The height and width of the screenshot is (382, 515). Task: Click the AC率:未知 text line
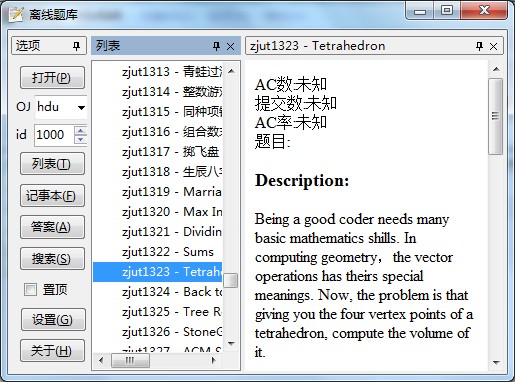pos(291,122)
